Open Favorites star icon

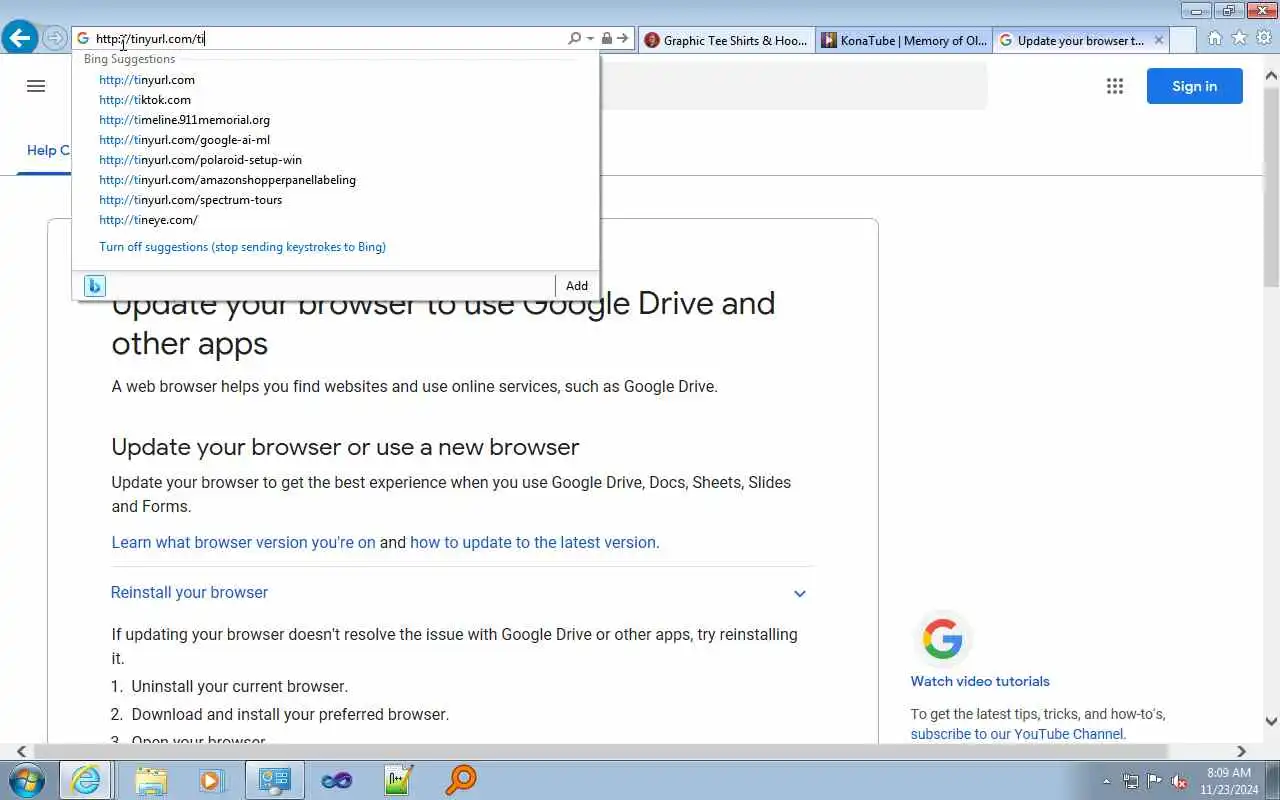[x=1239, y=38]
